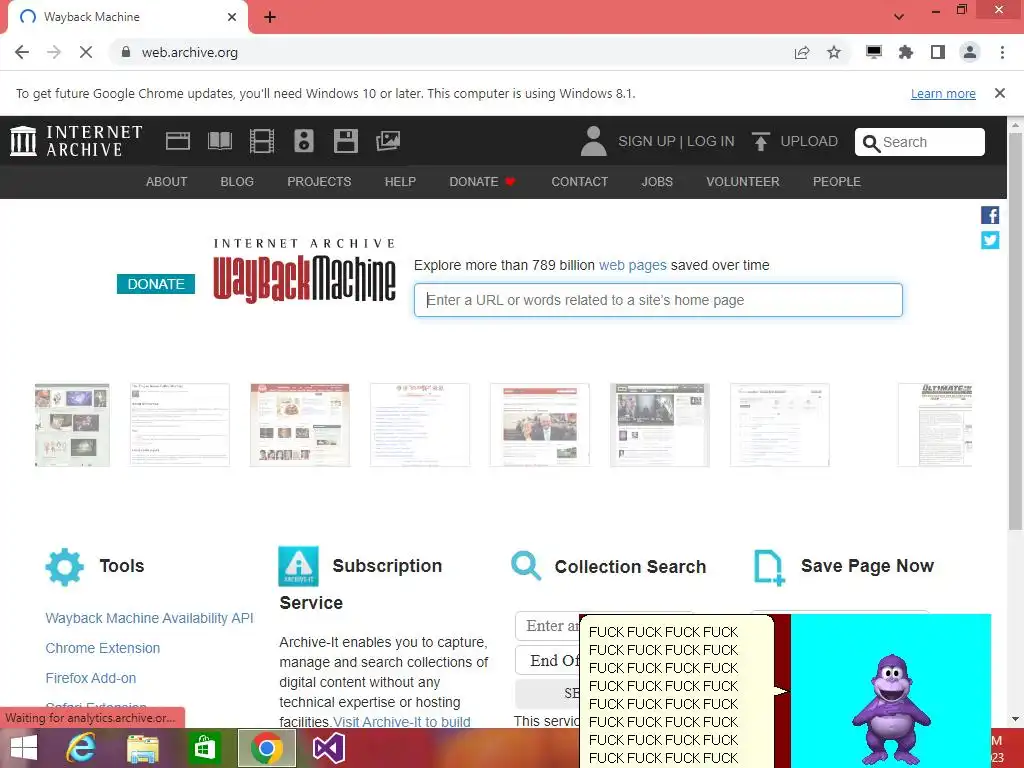
Task: Click the purple BonziBuddy gorilla
Action: click(891, 709)
